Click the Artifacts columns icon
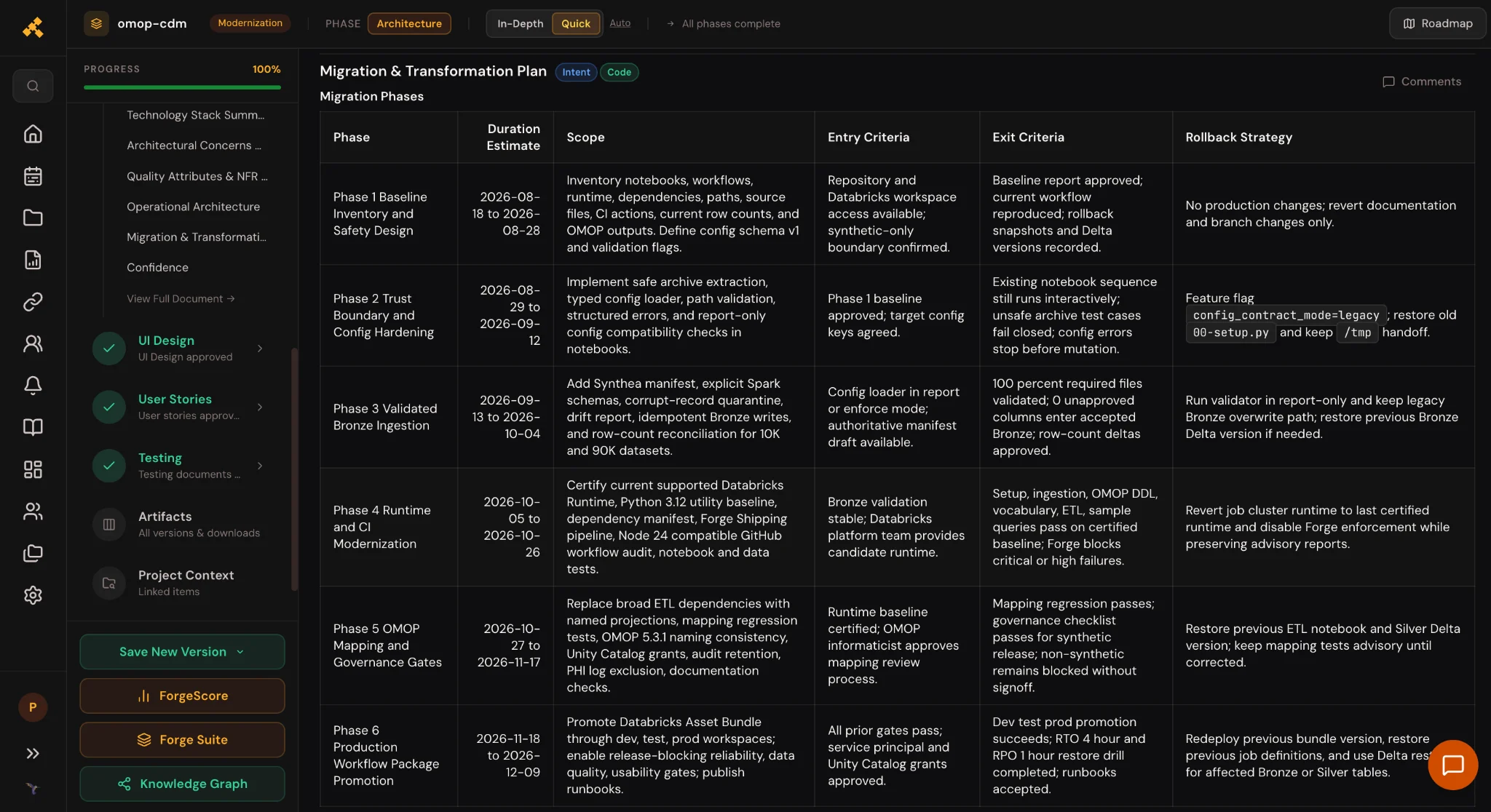 (x=109, y=524)
